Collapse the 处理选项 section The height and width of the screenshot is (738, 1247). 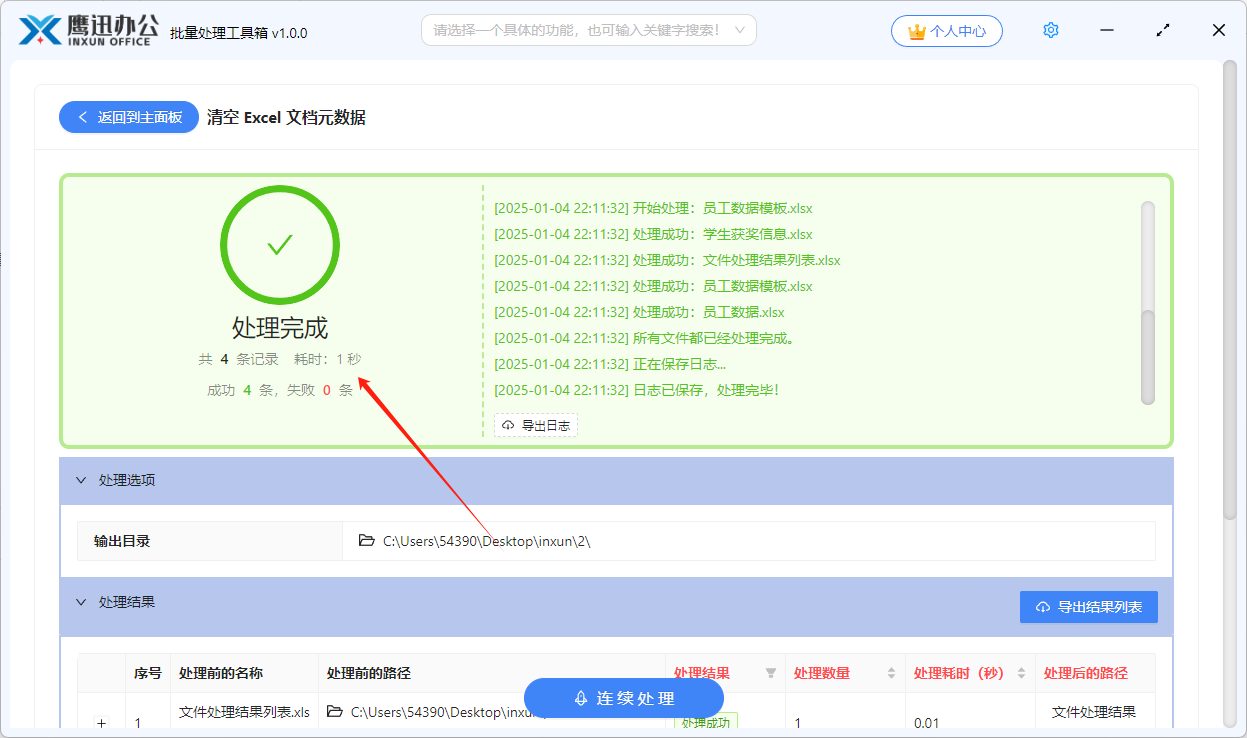(81, 480)
